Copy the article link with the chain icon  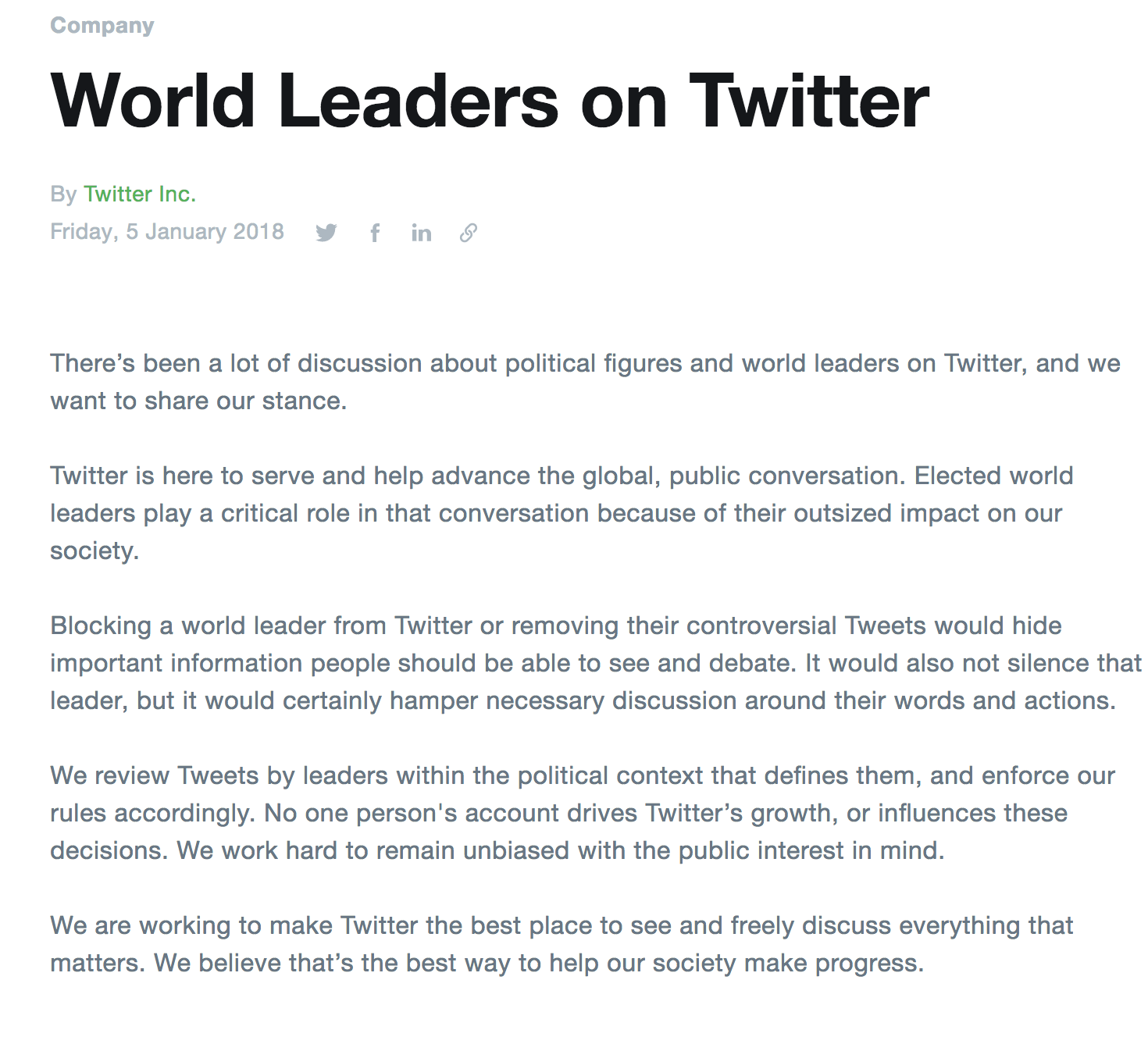[x=468, y=233]
